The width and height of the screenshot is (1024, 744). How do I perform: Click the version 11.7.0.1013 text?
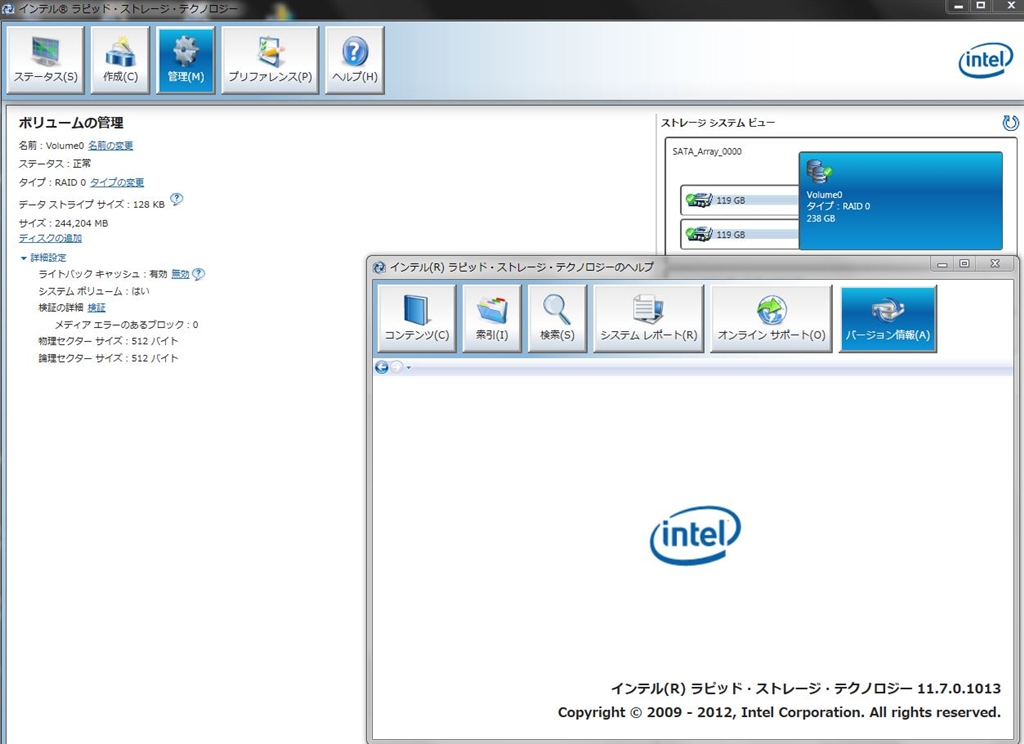(959, 688)
